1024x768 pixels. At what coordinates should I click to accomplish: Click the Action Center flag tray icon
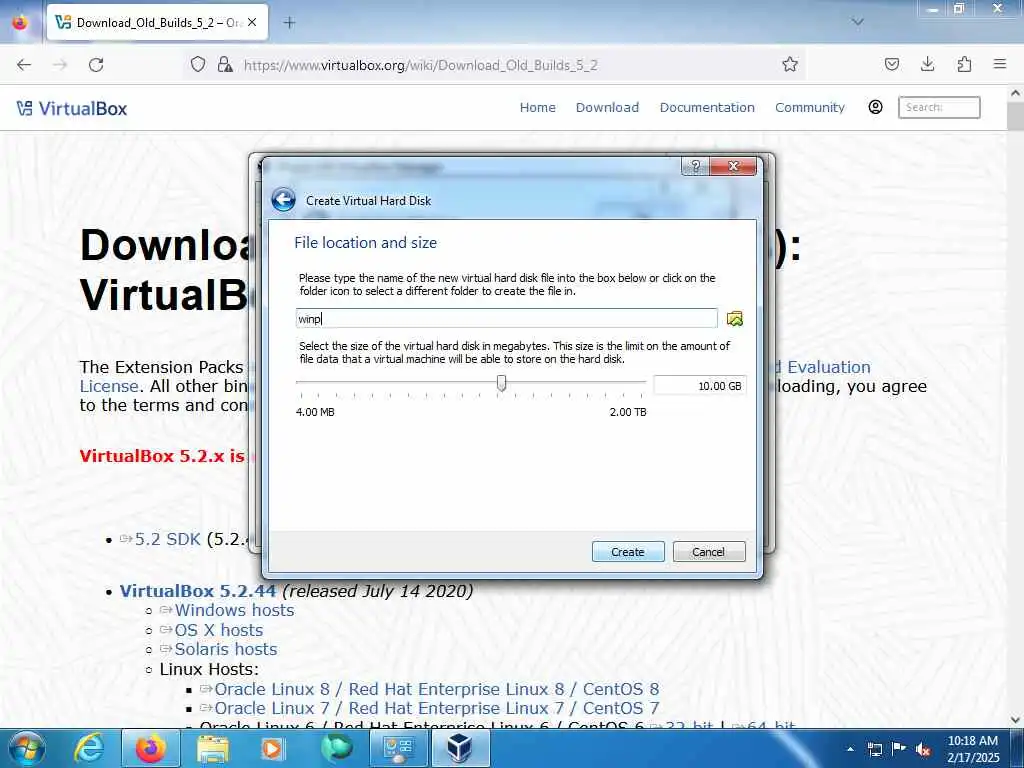[x=899, y=749]
